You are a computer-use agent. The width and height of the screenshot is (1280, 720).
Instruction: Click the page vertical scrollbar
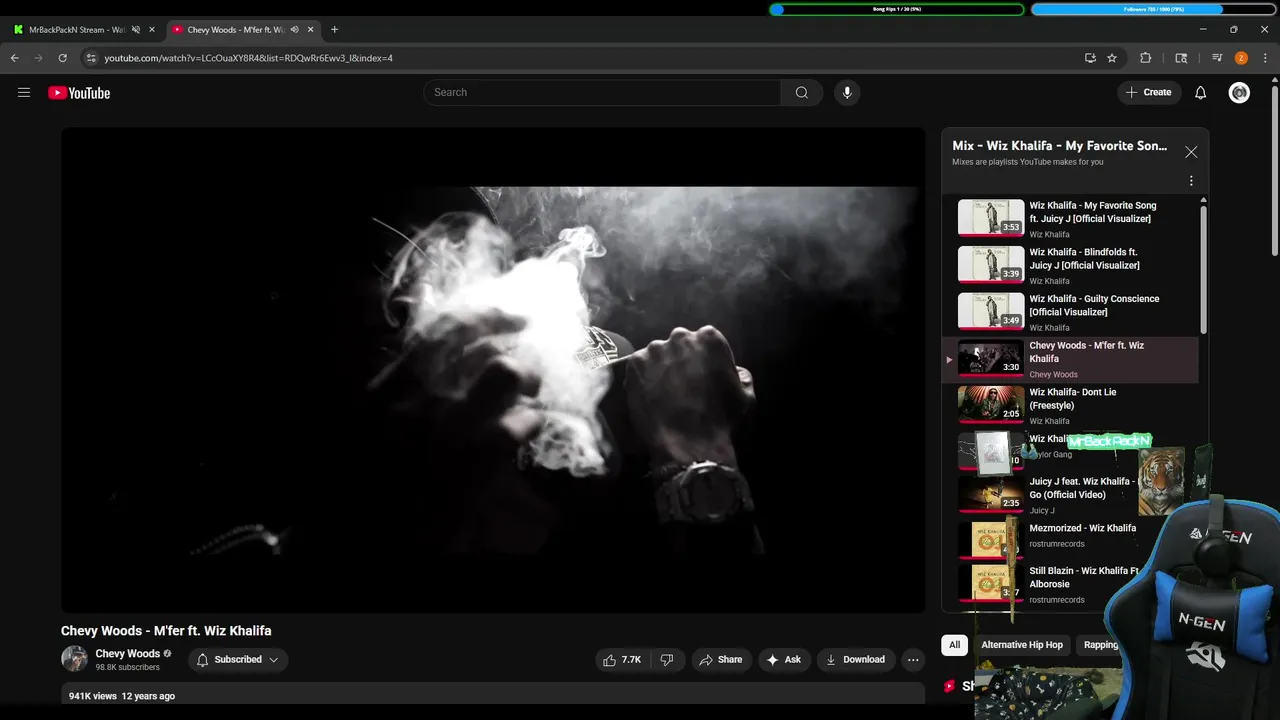[x=1274, y=170]
